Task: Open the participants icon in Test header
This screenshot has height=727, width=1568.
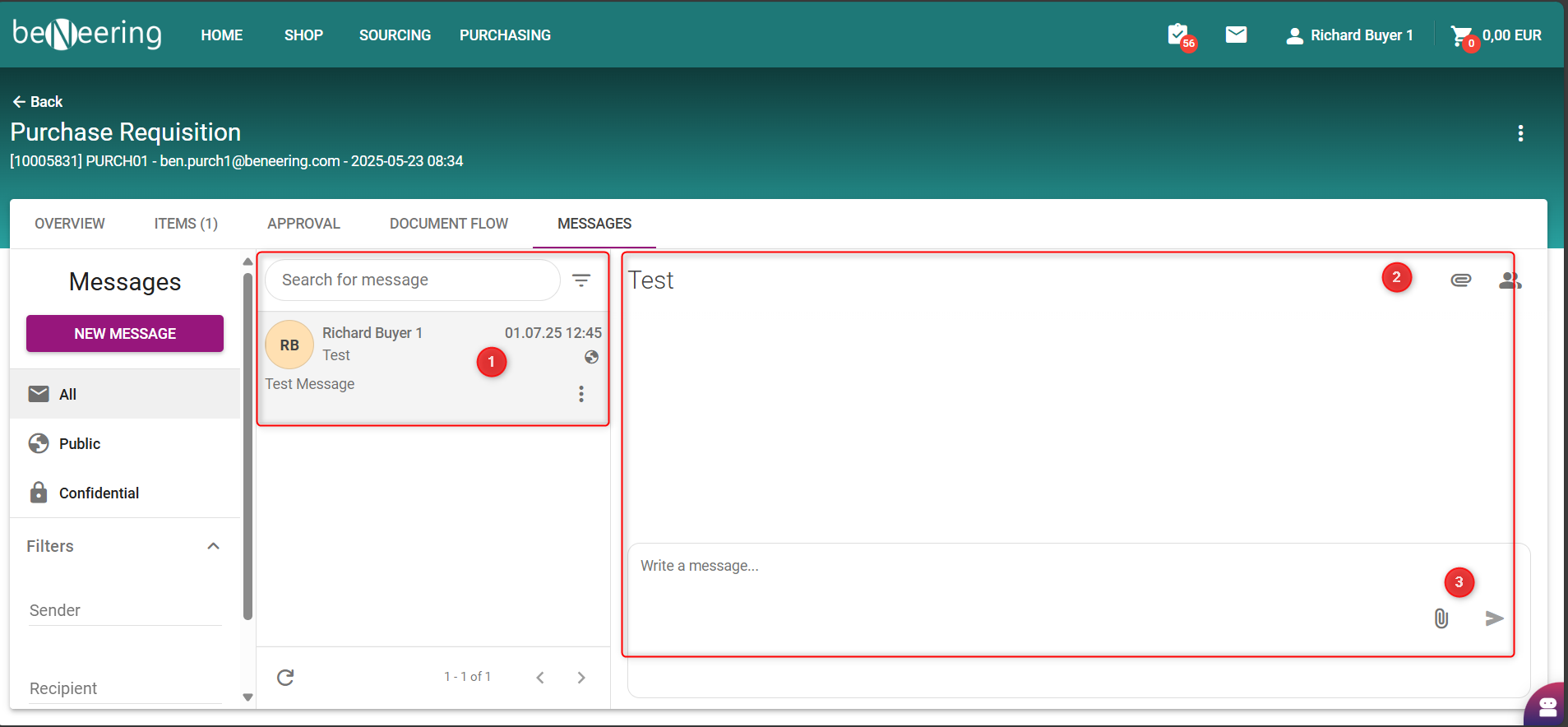Action: click(x=1509, y=280)
